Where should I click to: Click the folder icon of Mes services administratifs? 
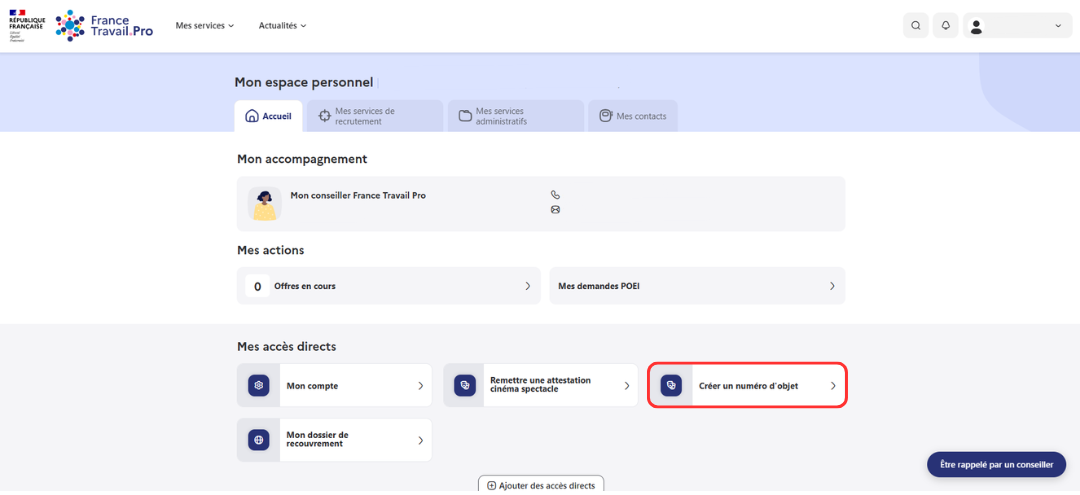[x=465, y=116]
